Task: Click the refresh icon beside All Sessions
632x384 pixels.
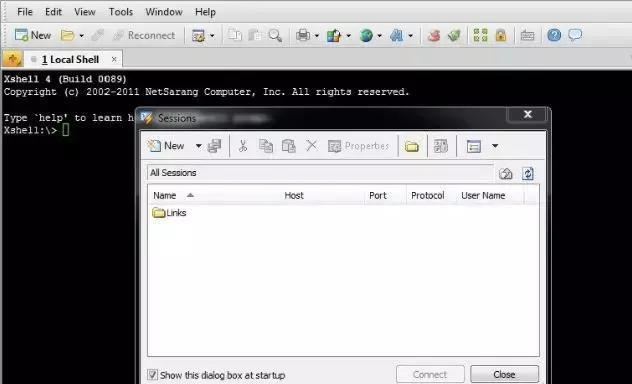Action: [528, 174]
